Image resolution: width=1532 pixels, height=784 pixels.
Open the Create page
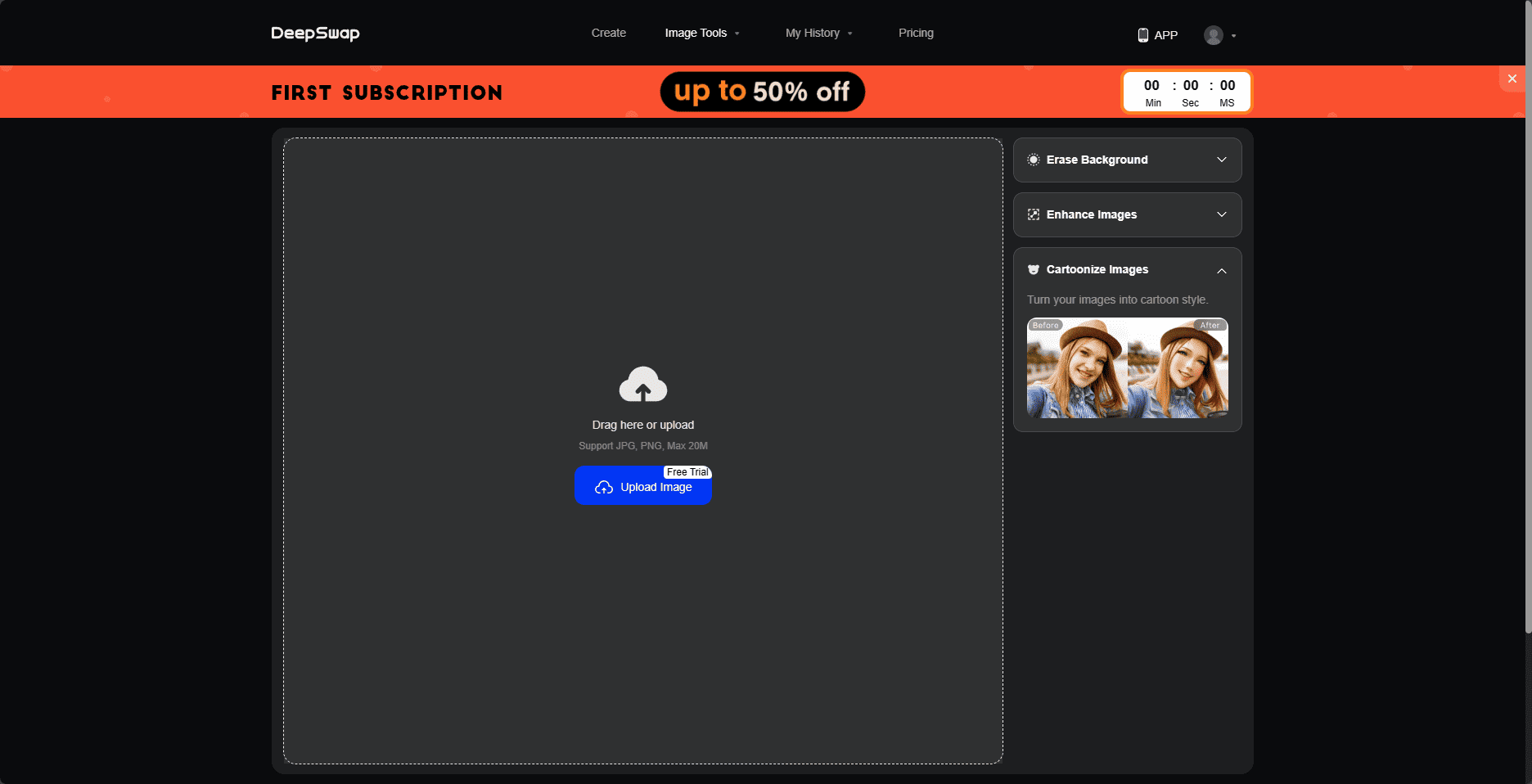(x=608, y=33)
